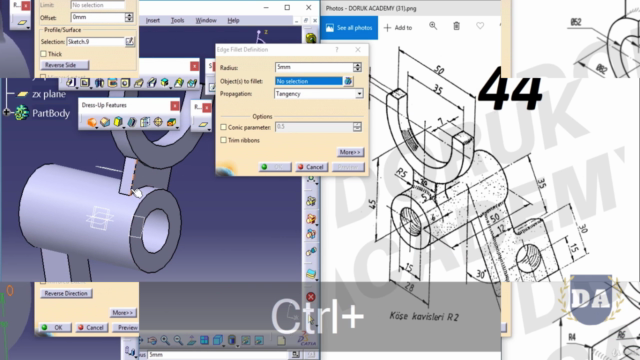The width and height of the screenshot is (640, 360).
Task: Open the Edge Fillet icon's sub-toolbar arrow
Action: 97,128
